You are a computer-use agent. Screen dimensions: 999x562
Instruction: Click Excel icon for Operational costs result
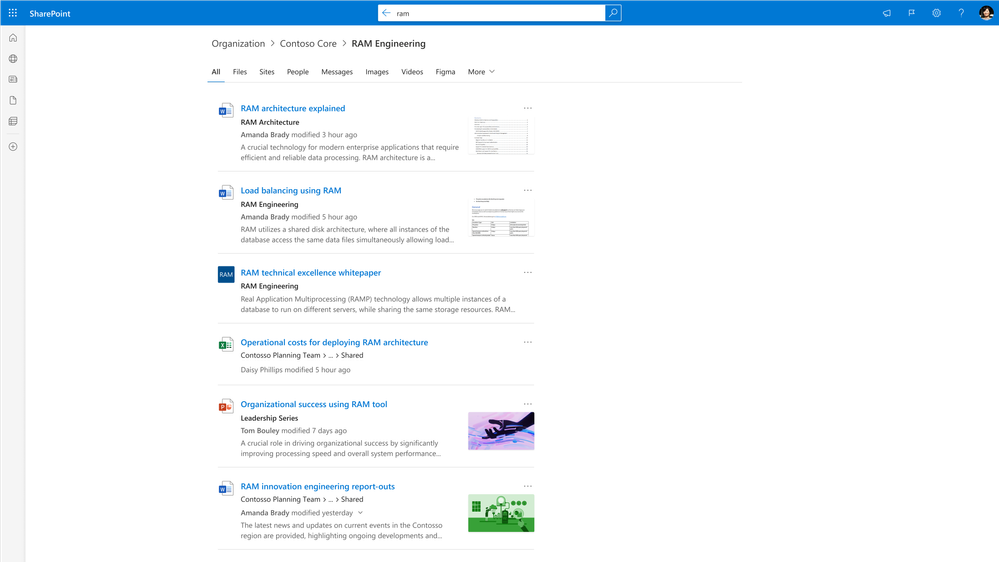point(226,344)
